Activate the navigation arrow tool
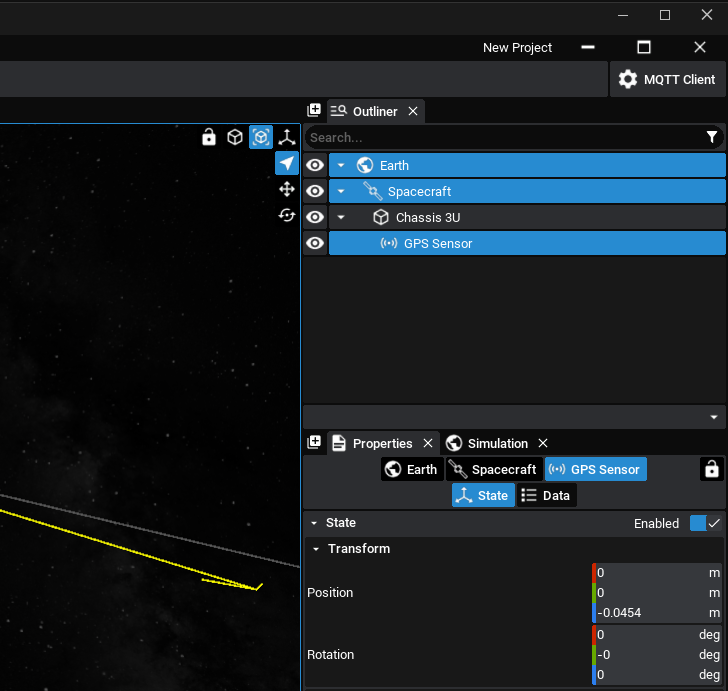This screenshot has height=691, width=728. pyautogui.click(x=287, y=163)
